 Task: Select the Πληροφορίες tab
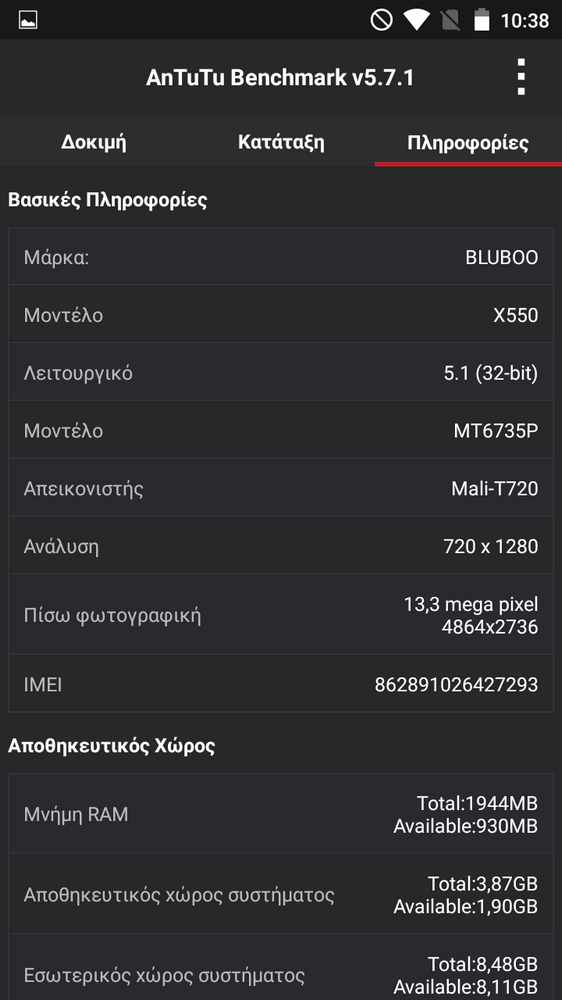coord(468,141)
